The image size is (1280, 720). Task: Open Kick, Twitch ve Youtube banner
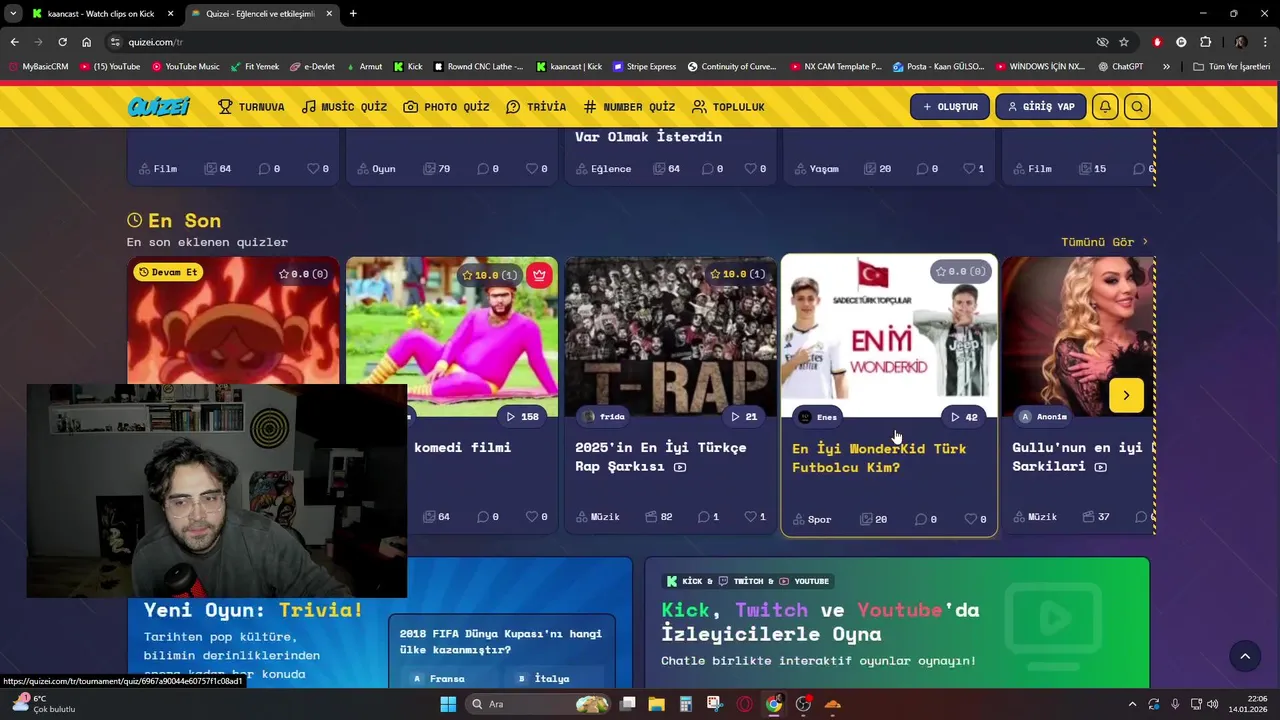point(897,622)
